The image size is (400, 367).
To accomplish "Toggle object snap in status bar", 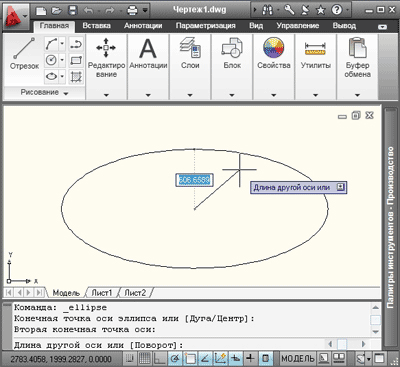I will 190,359.
